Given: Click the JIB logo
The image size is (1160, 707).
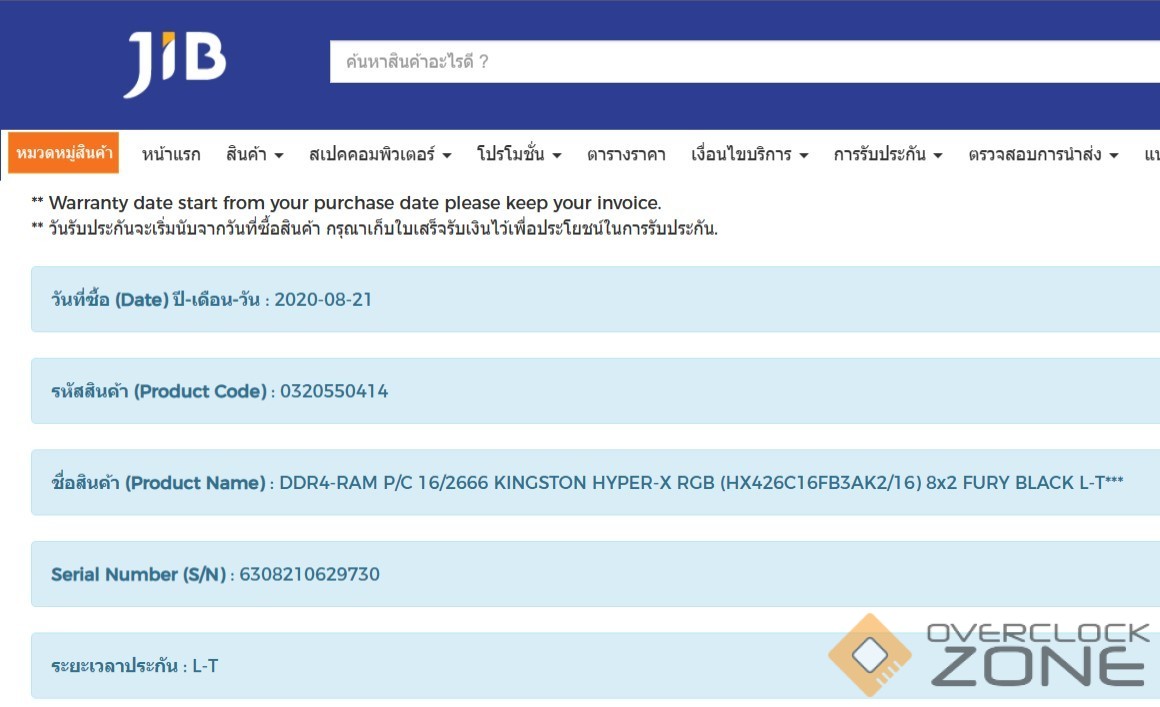Looking at the screenshot, I should [175, 64].
